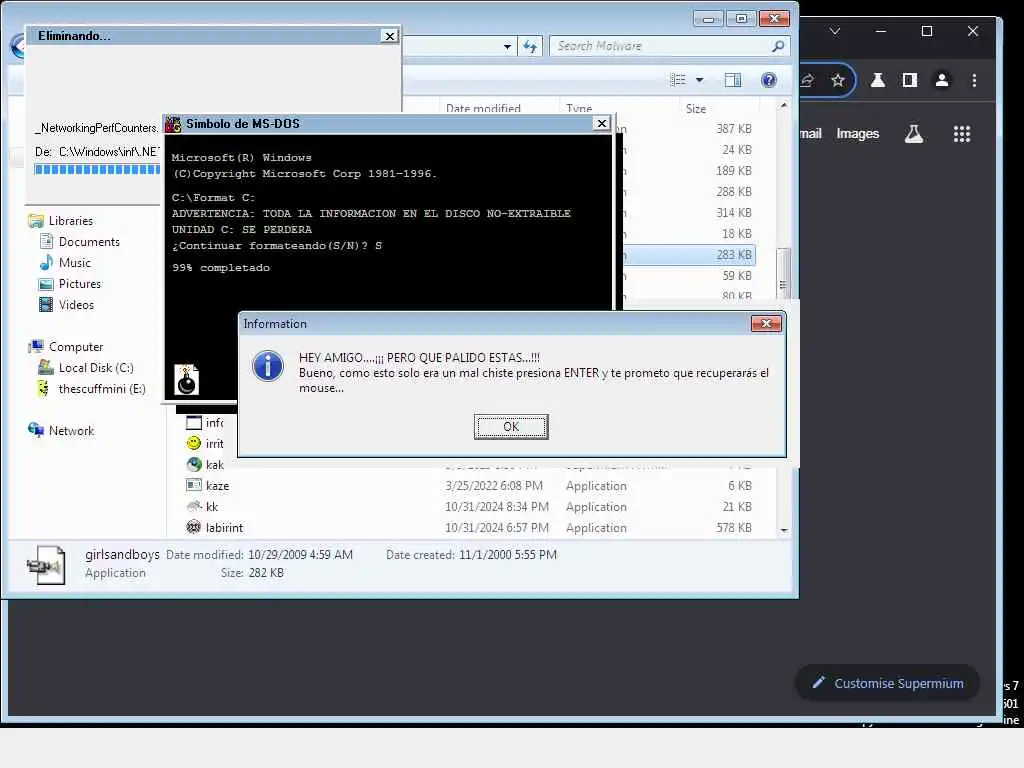Image resolution: width=1024 pixels, height=768 pixels.
Task: Click the Network globe icon
Action: (35, 430)
